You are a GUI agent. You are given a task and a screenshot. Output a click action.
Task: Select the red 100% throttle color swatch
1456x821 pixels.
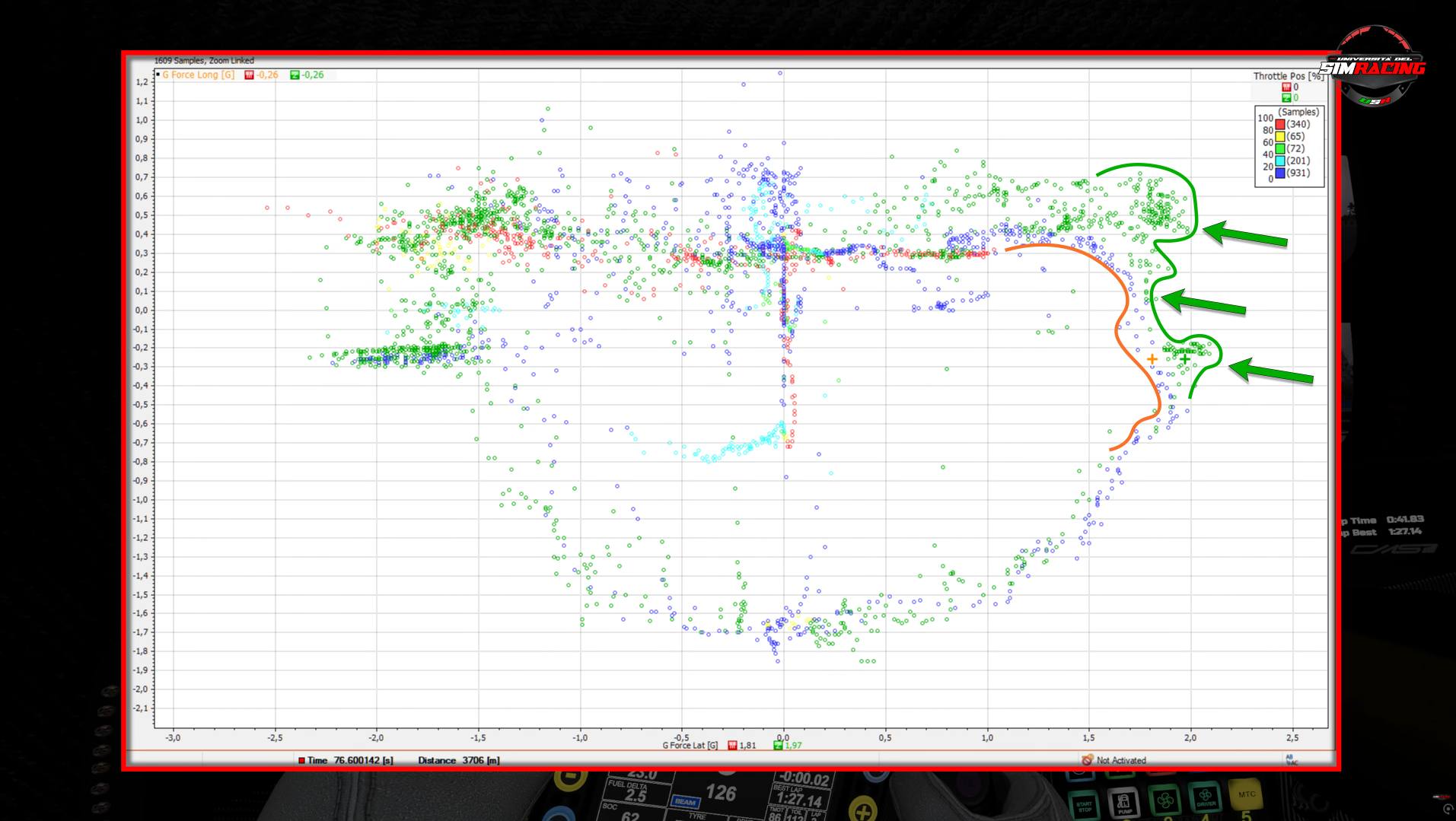[x=1280, y=124]
